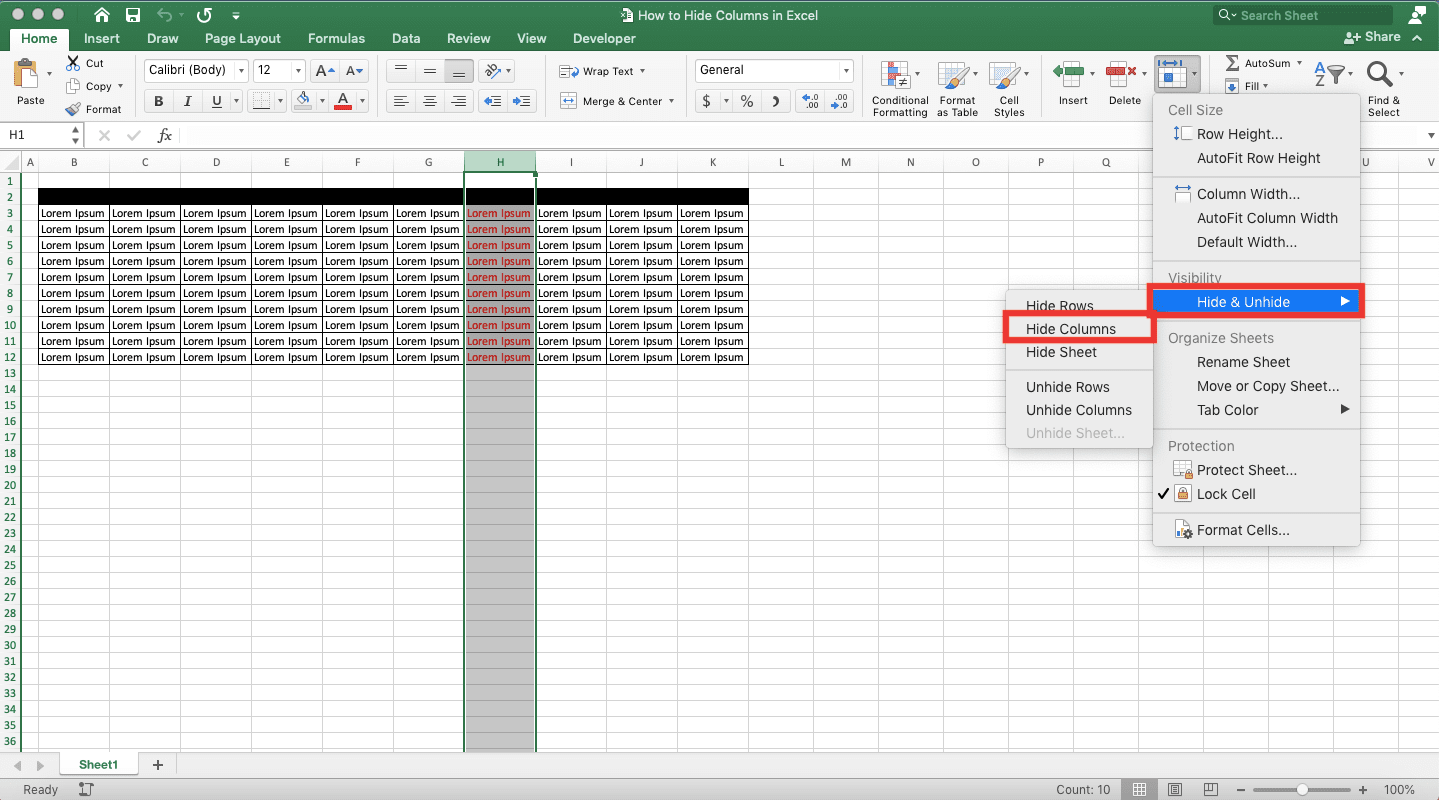
Task: Add a new sheet with the plus button
Action: tap(157, 764)
